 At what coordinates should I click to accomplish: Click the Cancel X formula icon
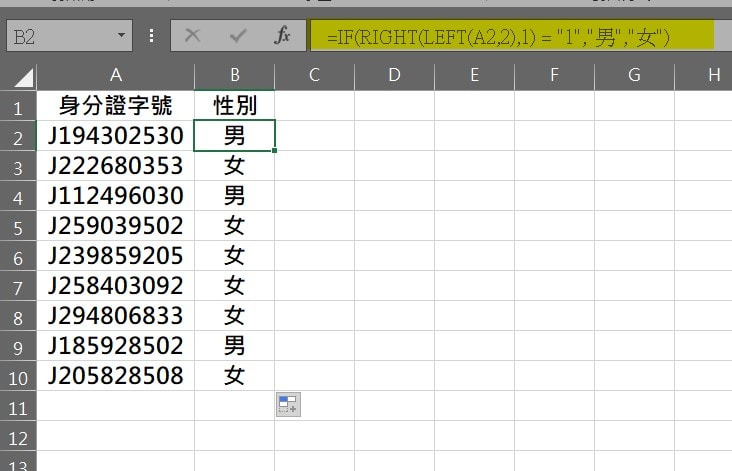[x=193, y=36]
